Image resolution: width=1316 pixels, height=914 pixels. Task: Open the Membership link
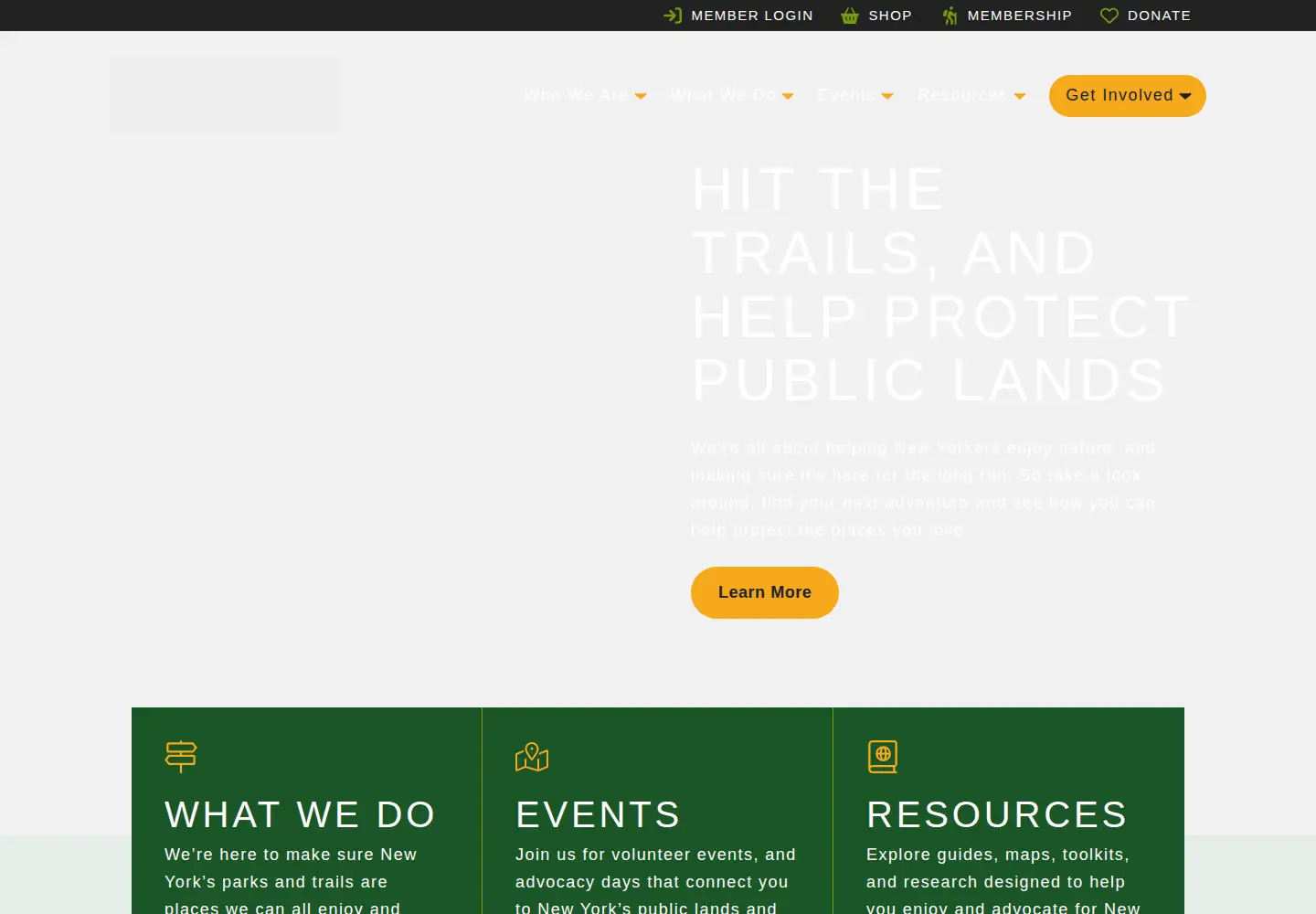pos(1007,16)
